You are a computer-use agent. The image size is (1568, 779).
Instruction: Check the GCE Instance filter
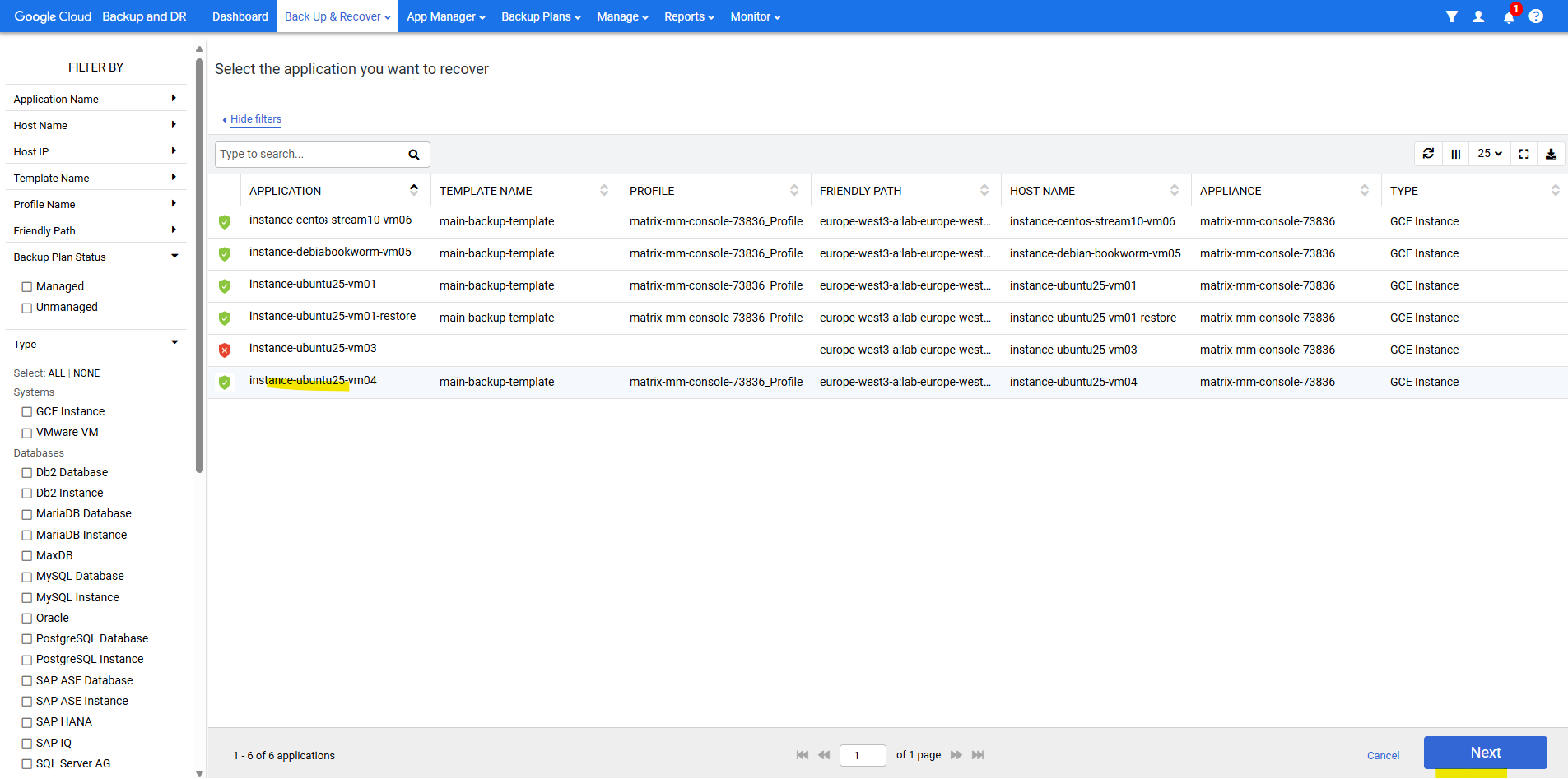27,412
